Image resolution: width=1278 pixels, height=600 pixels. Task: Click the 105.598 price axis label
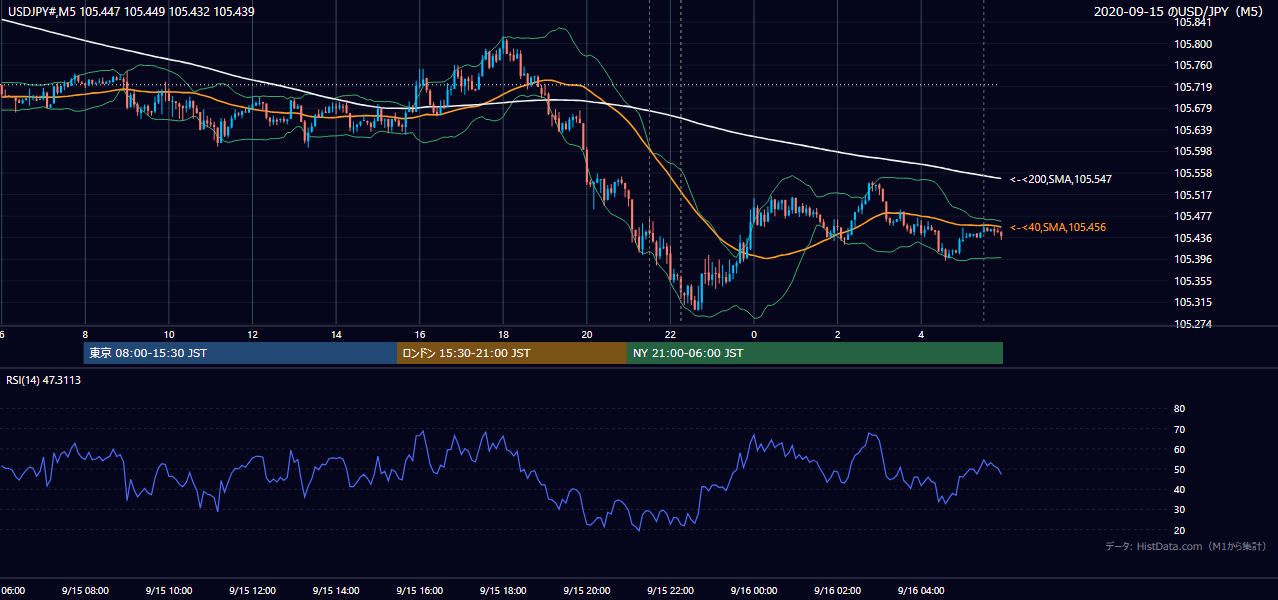coord(1193,151)
